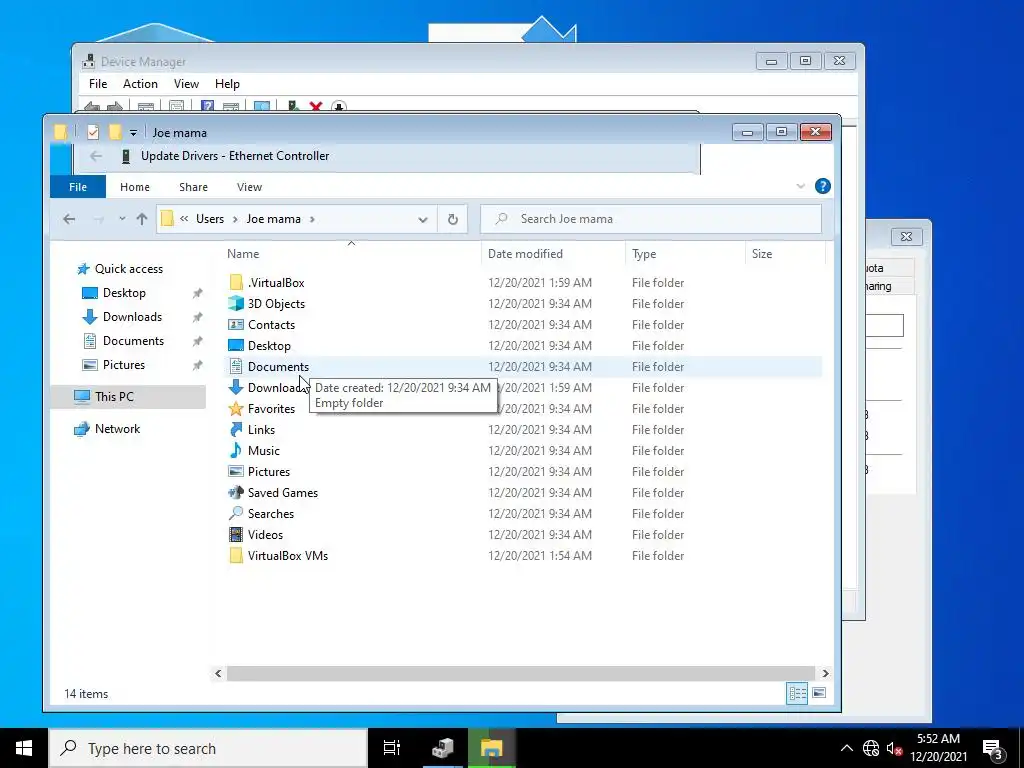The height and width of the screenshot is (768, 1024).
Task: Sort by Size column header
Action: click(785, 254)
